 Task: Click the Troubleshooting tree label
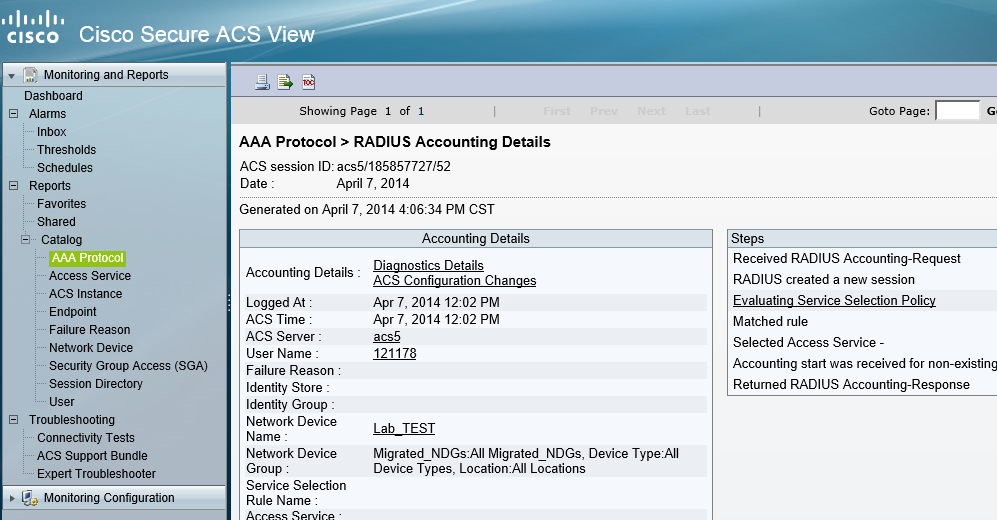(x=72, y=420)
